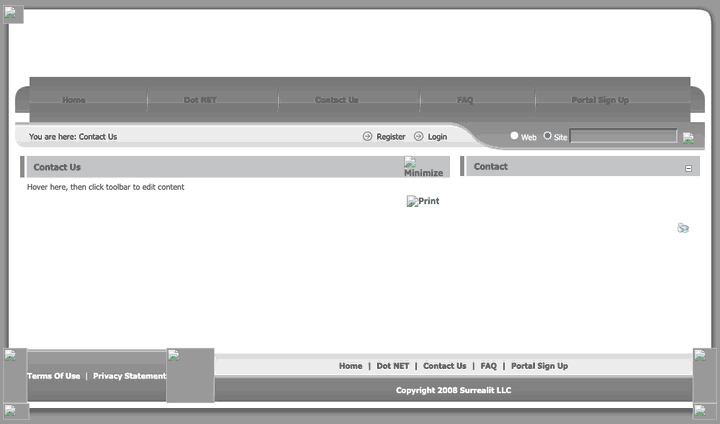
Task: Open the Home tab in the main navigation bar
Action: pyautogui.click(x=74, y=100)
